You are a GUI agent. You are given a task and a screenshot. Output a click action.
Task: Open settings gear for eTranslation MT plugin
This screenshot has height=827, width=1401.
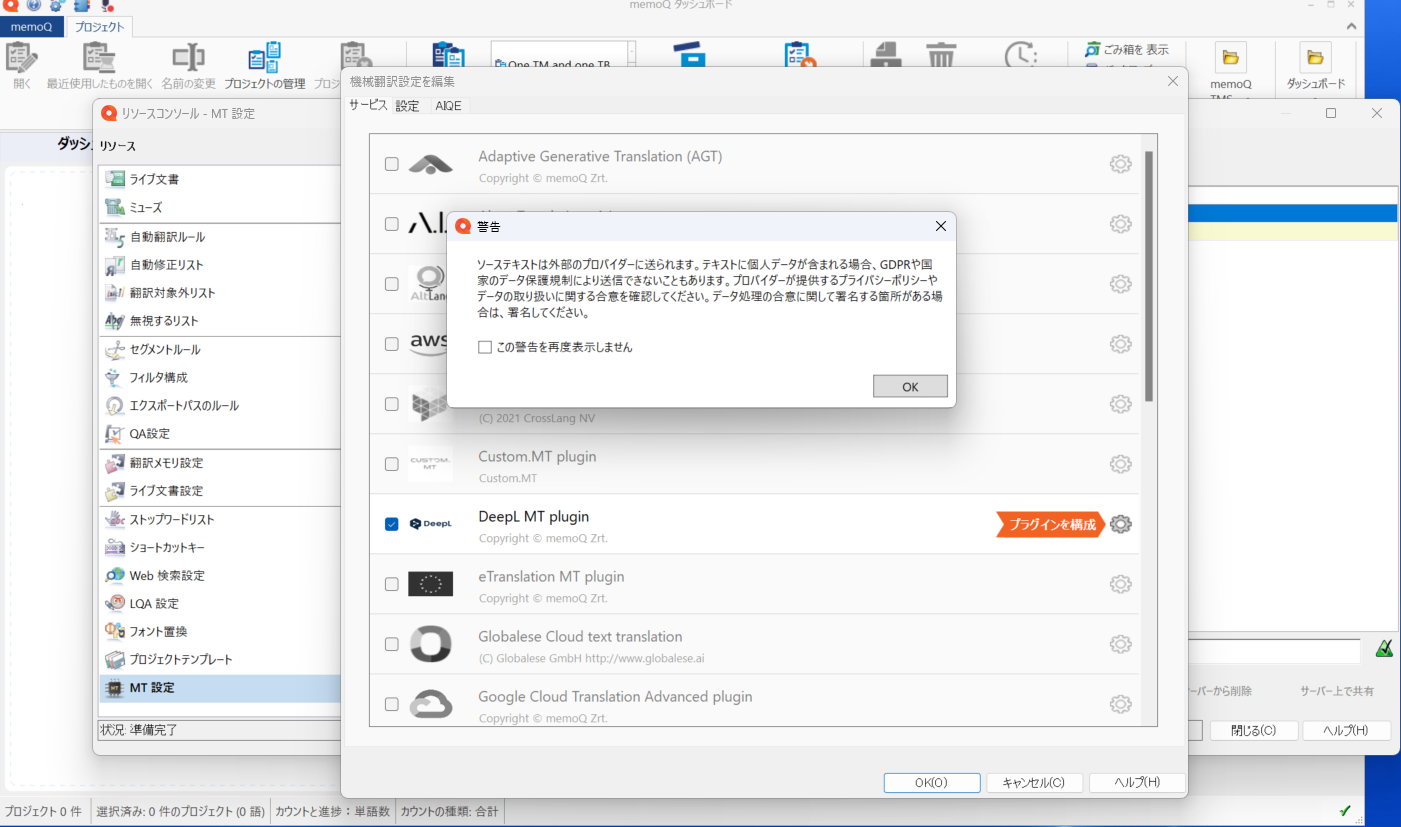coord(1120,584)
